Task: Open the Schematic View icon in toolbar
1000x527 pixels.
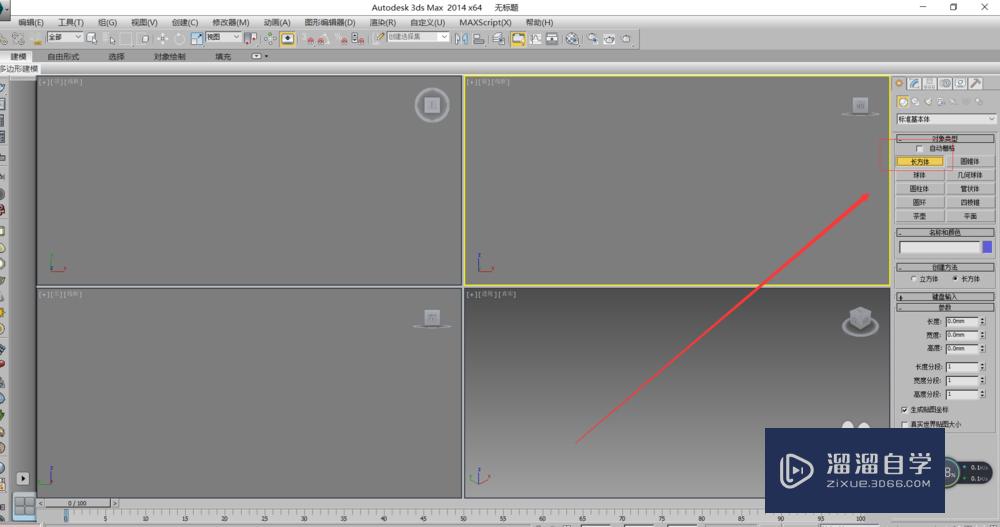Action: point(552,39)
